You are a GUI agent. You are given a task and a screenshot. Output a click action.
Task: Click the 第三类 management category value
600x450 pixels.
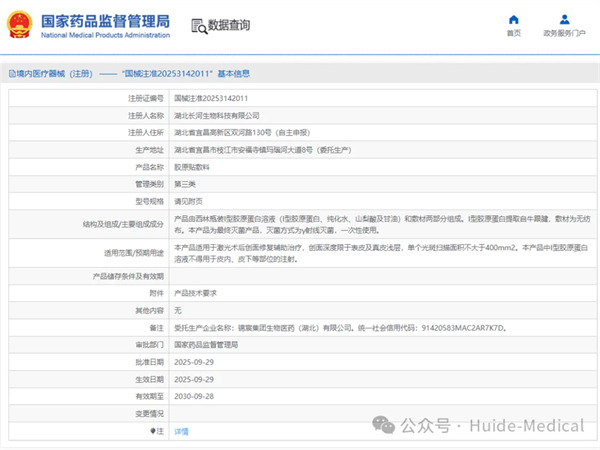tap(185, 184)
